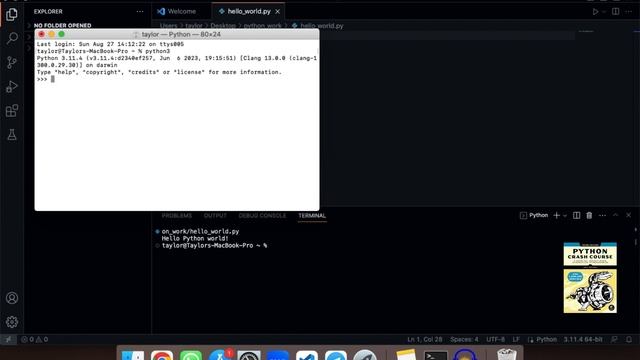Screen dimensions: 640x360
Task: Open the Explorer view in the activity bar
Action: tap(12, 14)
